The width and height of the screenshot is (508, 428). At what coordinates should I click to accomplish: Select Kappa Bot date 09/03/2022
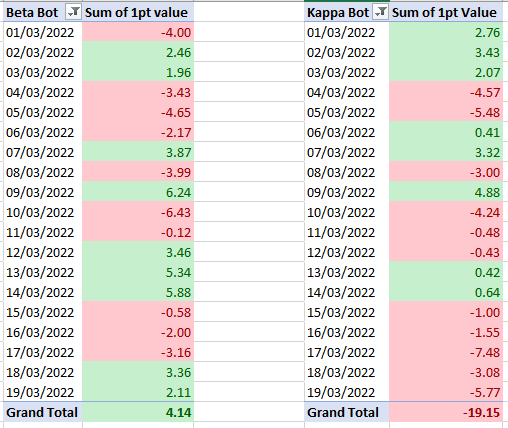347,192
